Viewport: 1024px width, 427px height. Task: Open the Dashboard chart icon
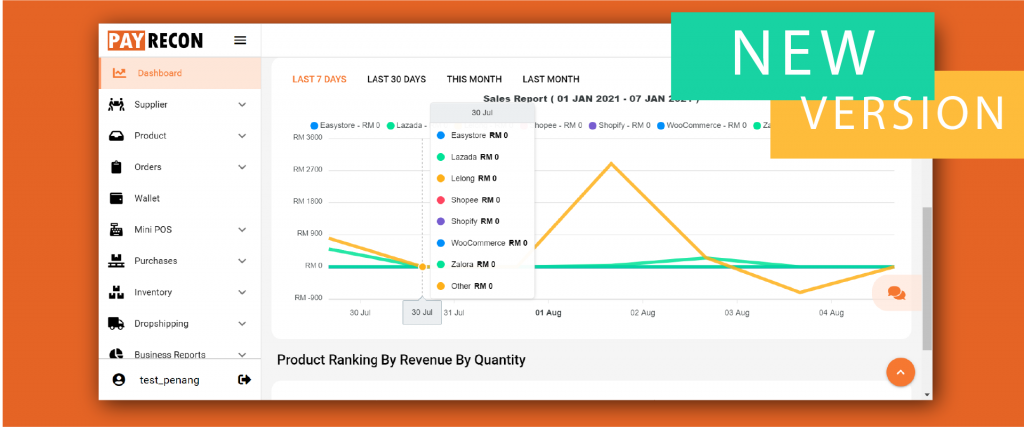(119, 73)
